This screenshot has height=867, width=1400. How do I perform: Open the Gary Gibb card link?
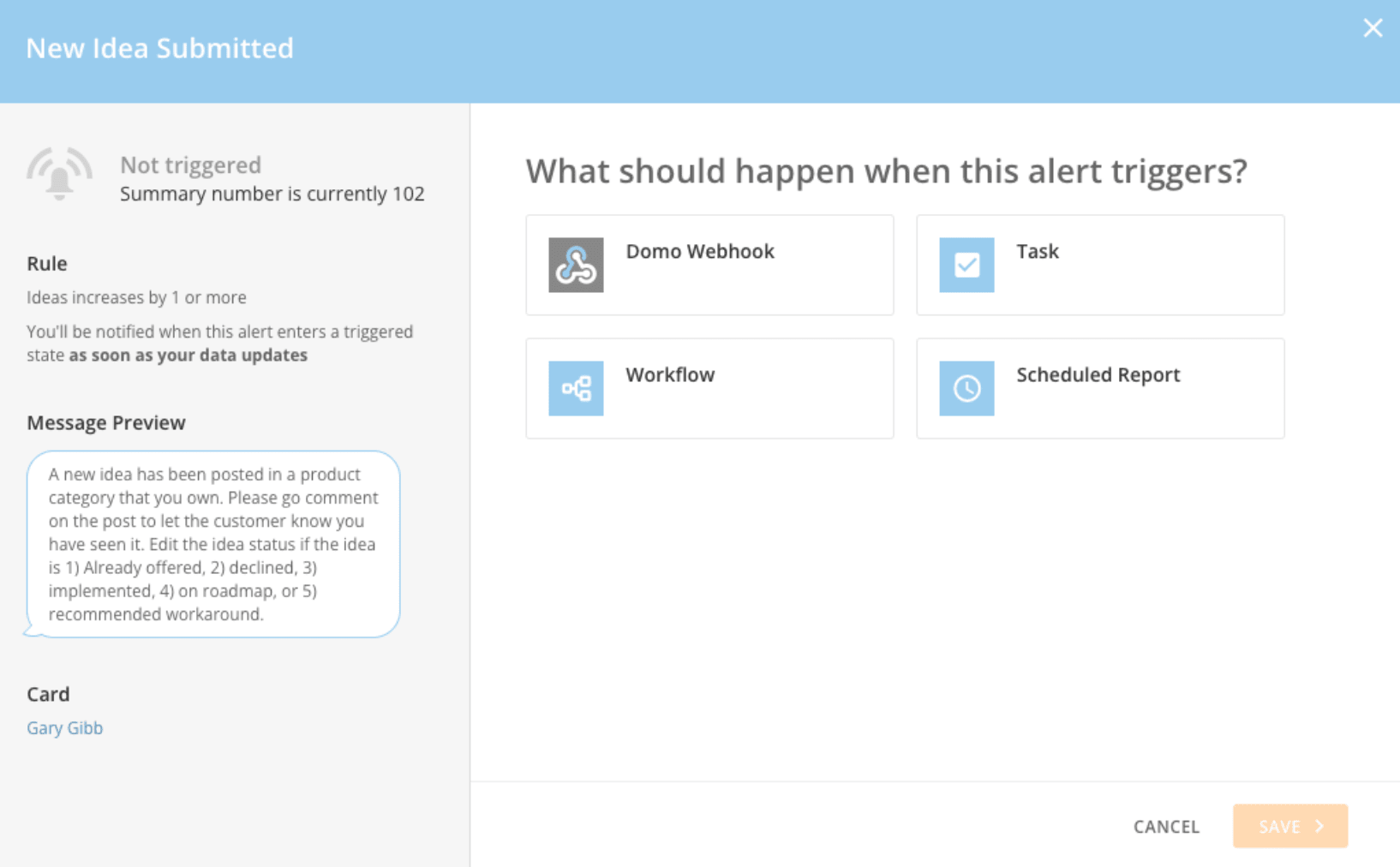tap(65, 727)
